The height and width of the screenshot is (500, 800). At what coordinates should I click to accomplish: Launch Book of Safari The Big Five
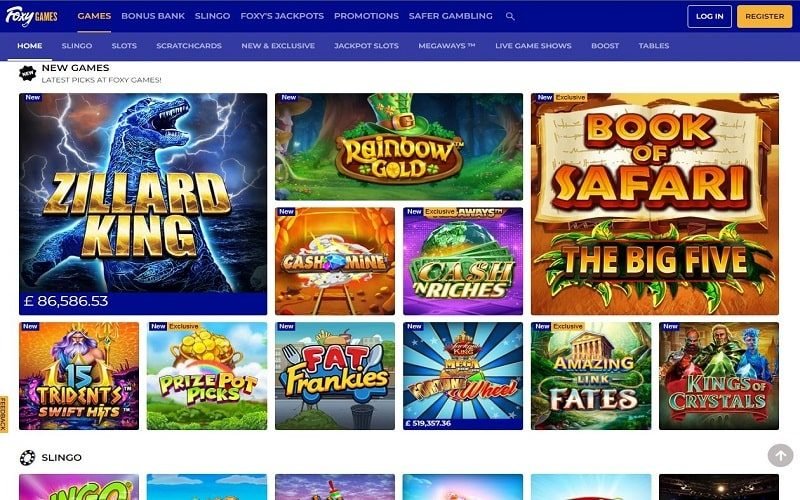pos(655,204)
